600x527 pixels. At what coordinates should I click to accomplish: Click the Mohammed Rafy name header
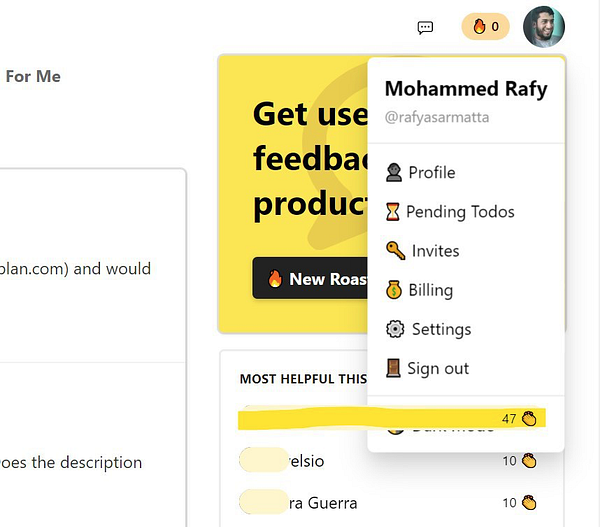[x=466, y=89]
